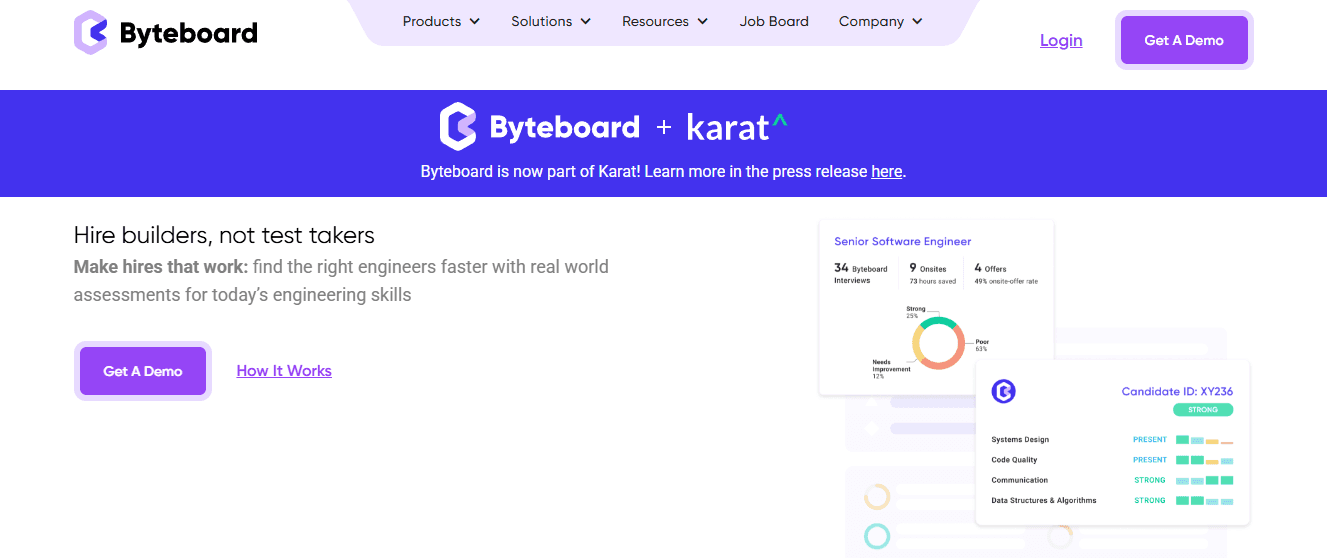Click the '34 Byteboard Interviews' stat
The width and height of the screenshot is (1327, 558).
click(861, 273)
